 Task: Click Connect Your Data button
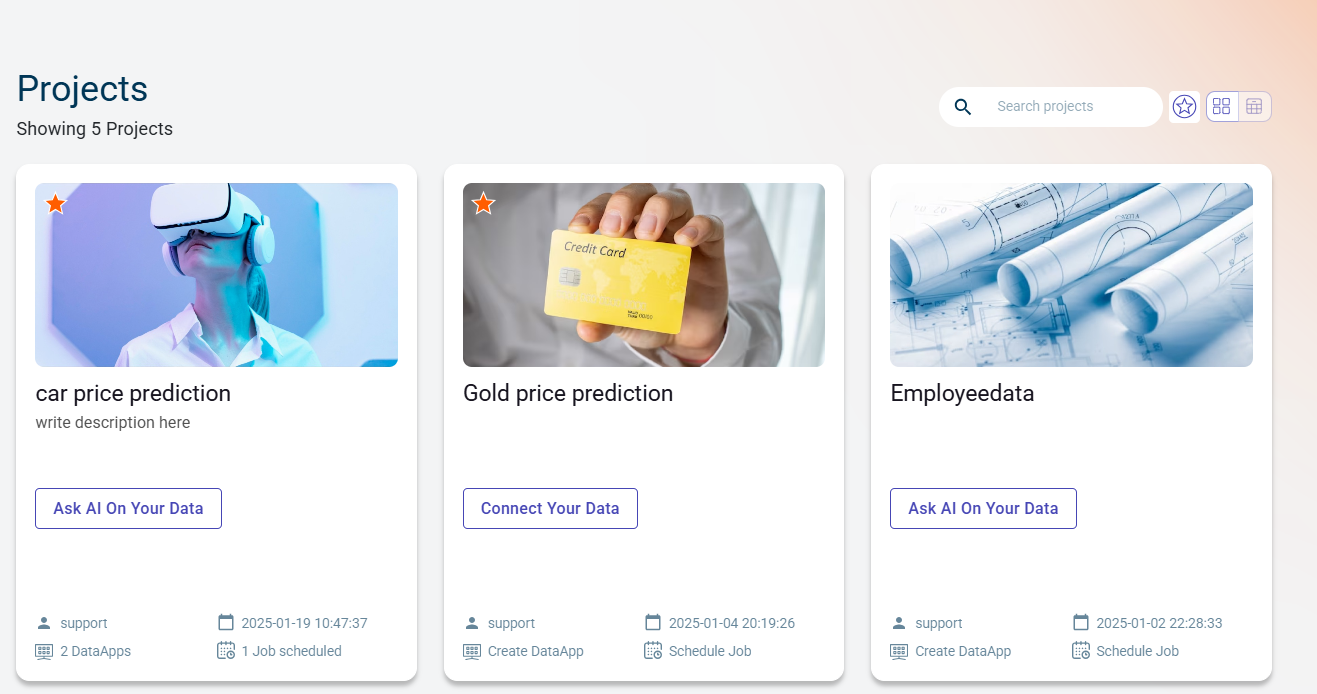(x=550, y=508)
